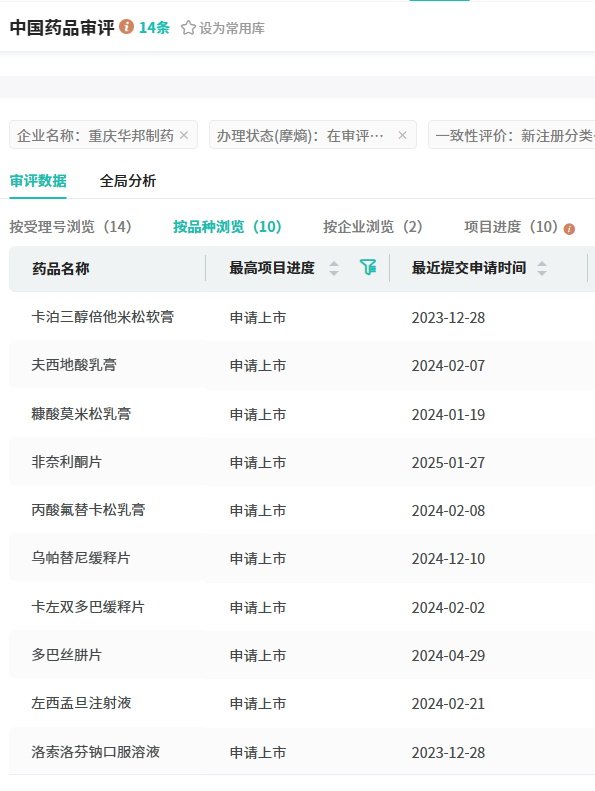Viewport: 595px width, 791px height.
Task: Open 项目进度 (10) view
Action: click(x=511, y=227)
